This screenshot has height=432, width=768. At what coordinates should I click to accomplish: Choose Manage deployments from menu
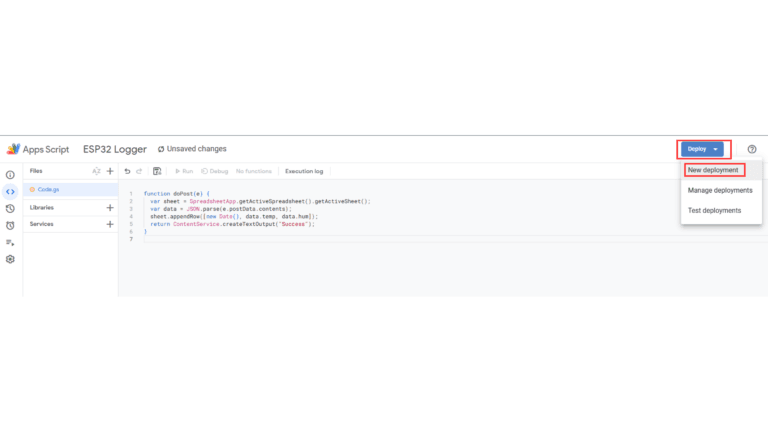(x=721, y=190)
